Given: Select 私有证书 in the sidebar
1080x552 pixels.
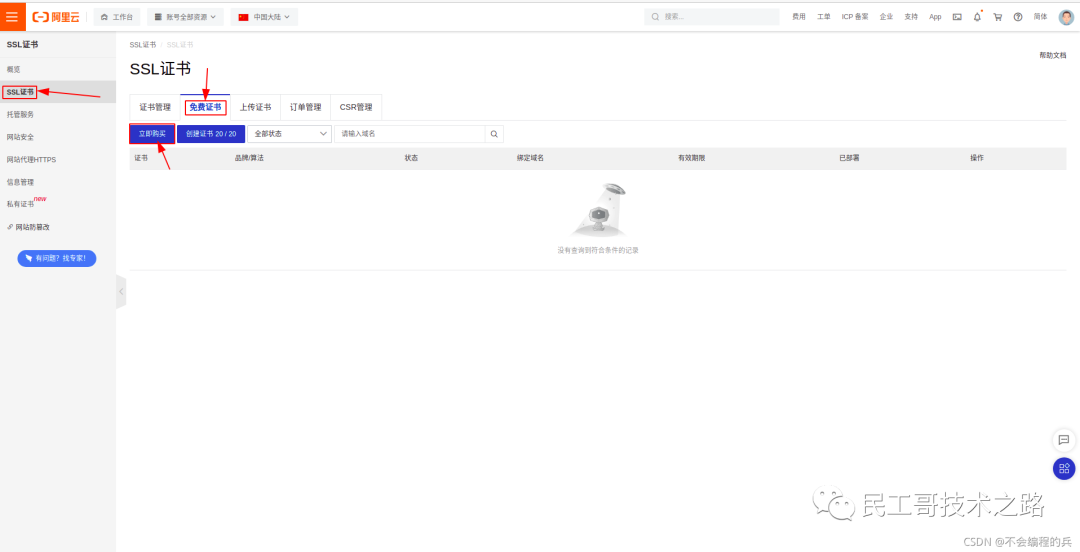Looking at the screenshot, I should click(x=21, y=204).
